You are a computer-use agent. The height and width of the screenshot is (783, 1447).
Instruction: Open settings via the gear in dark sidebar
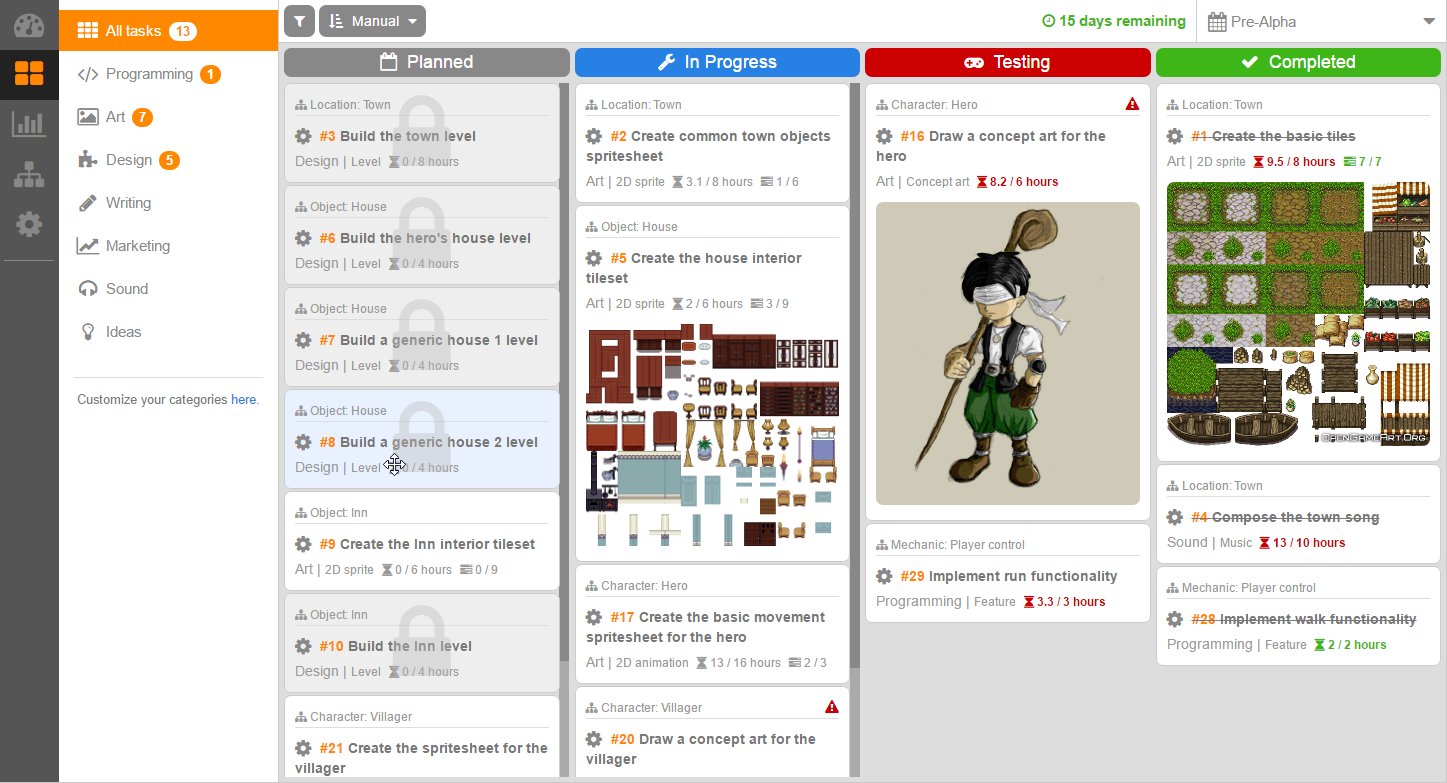click(29, 225)
